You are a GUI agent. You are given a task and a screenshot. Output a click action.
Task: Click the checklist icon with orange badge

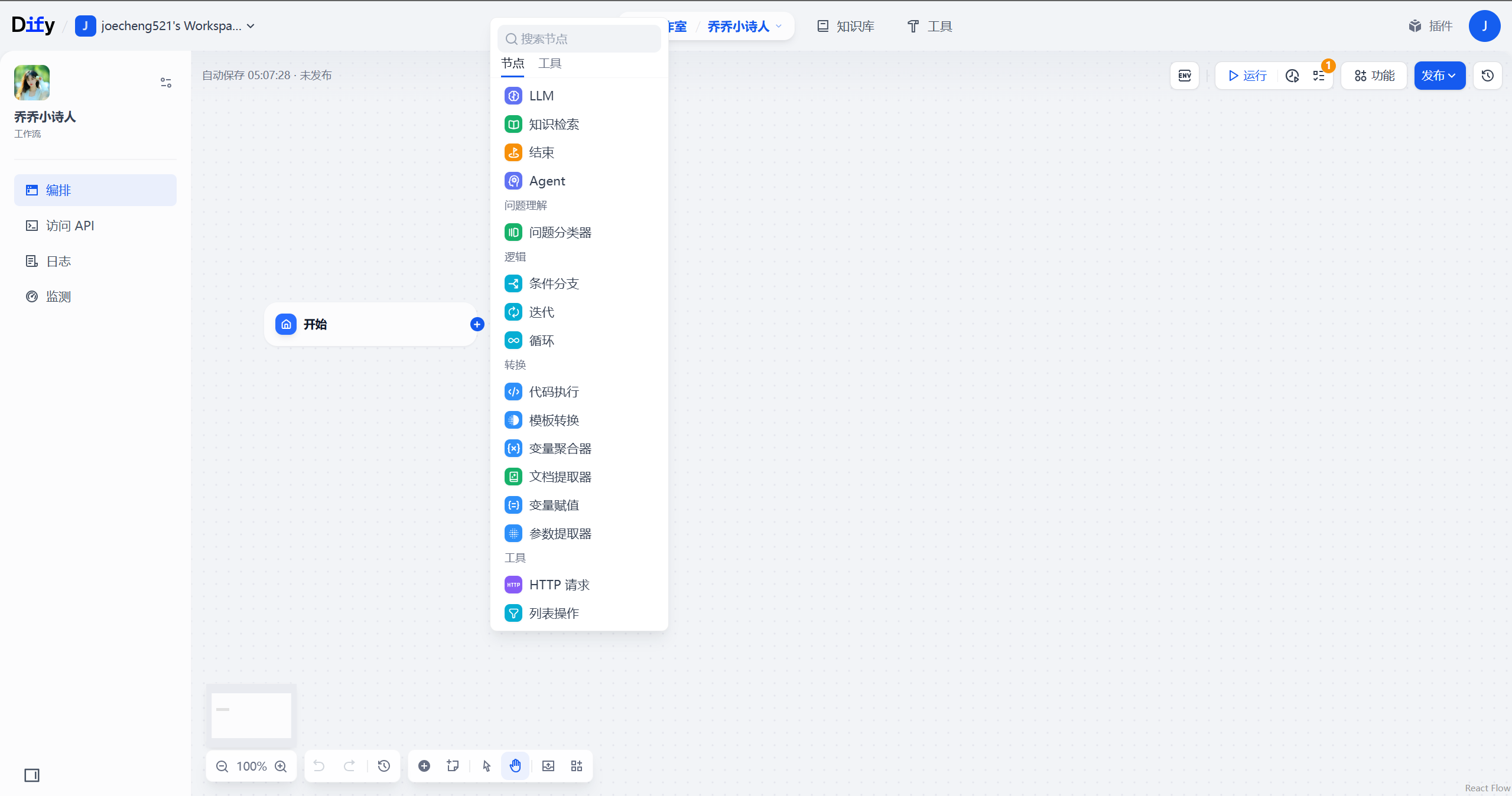pos(1319,76)
